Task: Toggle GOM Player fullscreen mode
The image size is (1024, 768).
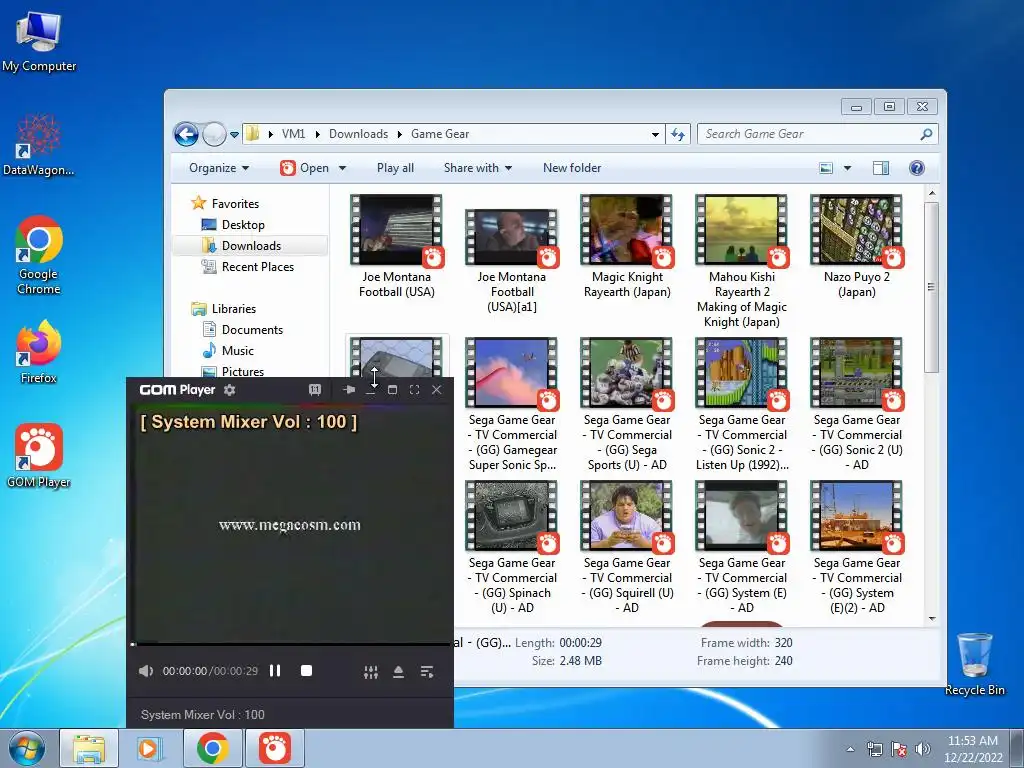Action: 414,390
